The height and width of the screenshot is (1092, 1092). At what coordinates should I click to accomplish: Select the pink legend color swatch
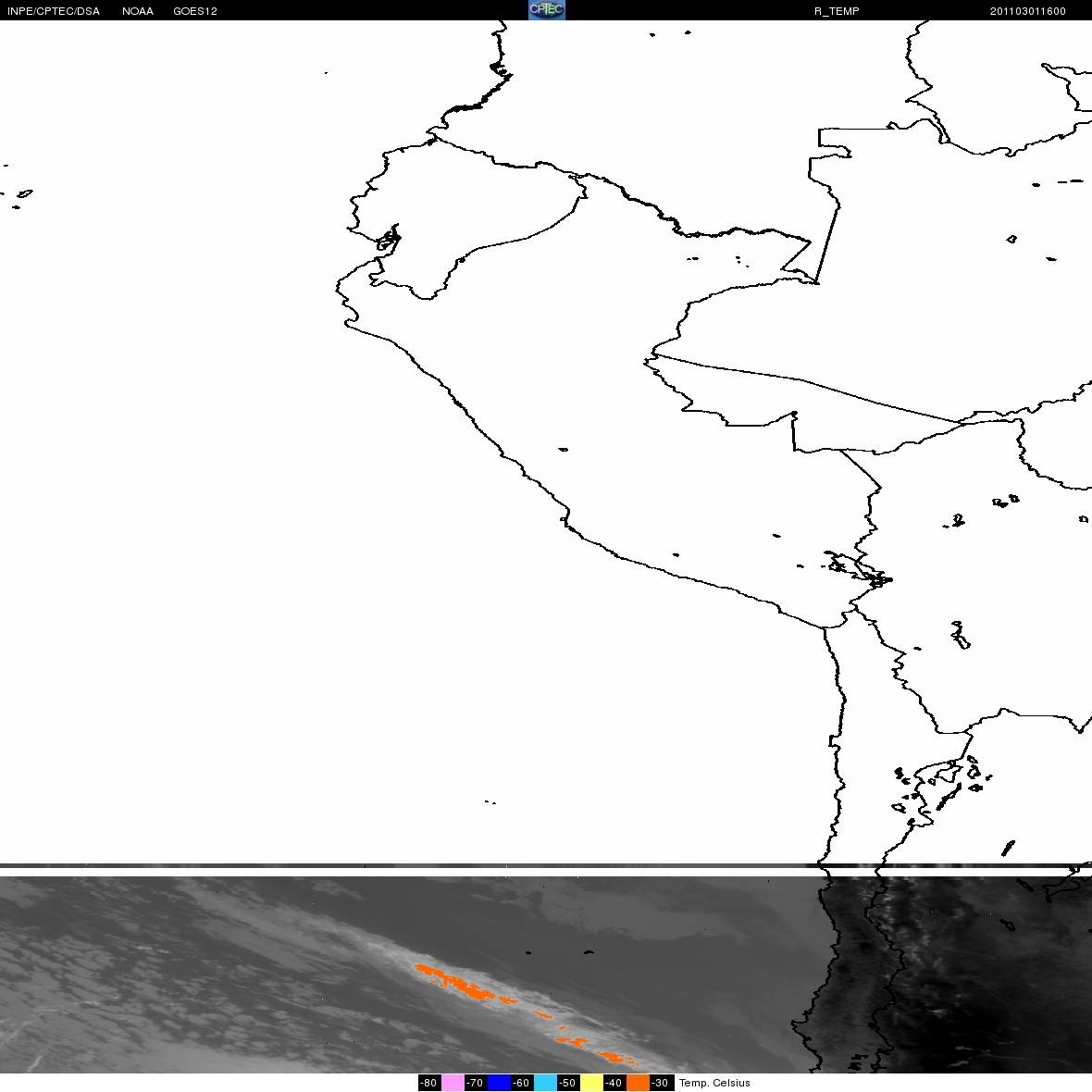(x=453, y=1083)
